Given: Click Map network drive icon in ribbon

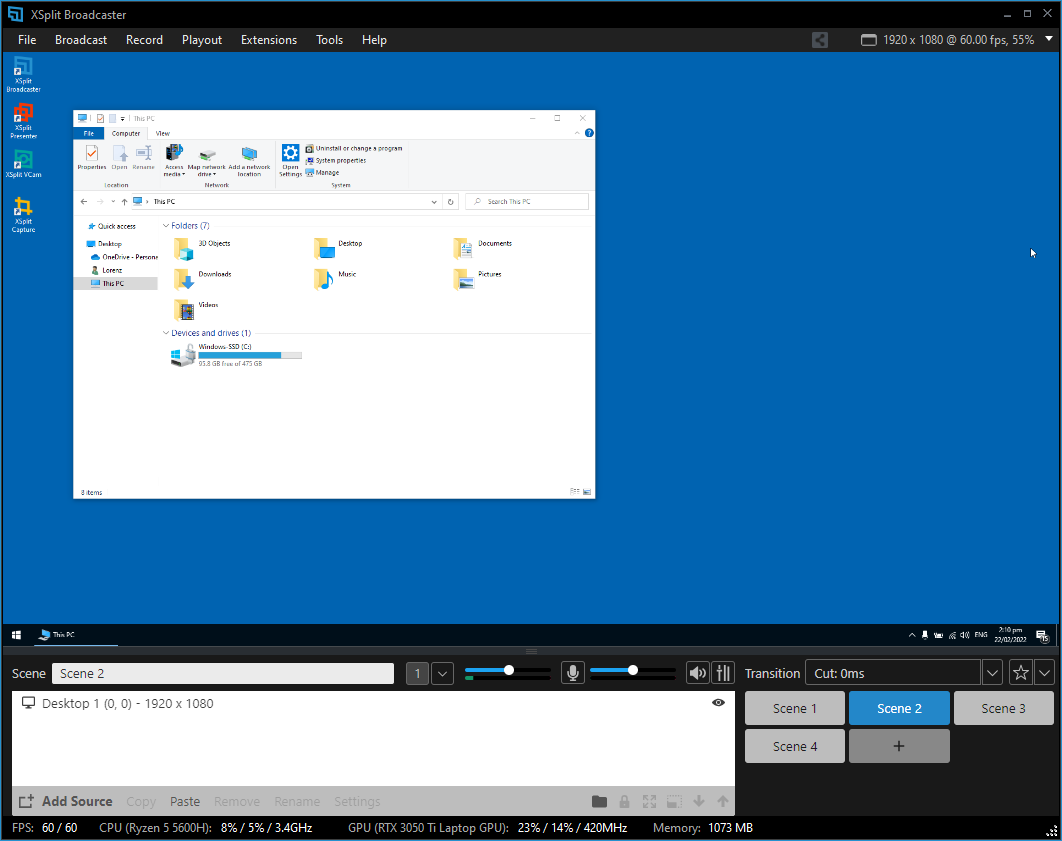Looking at the screenshot, I should [x=207, y=154].
